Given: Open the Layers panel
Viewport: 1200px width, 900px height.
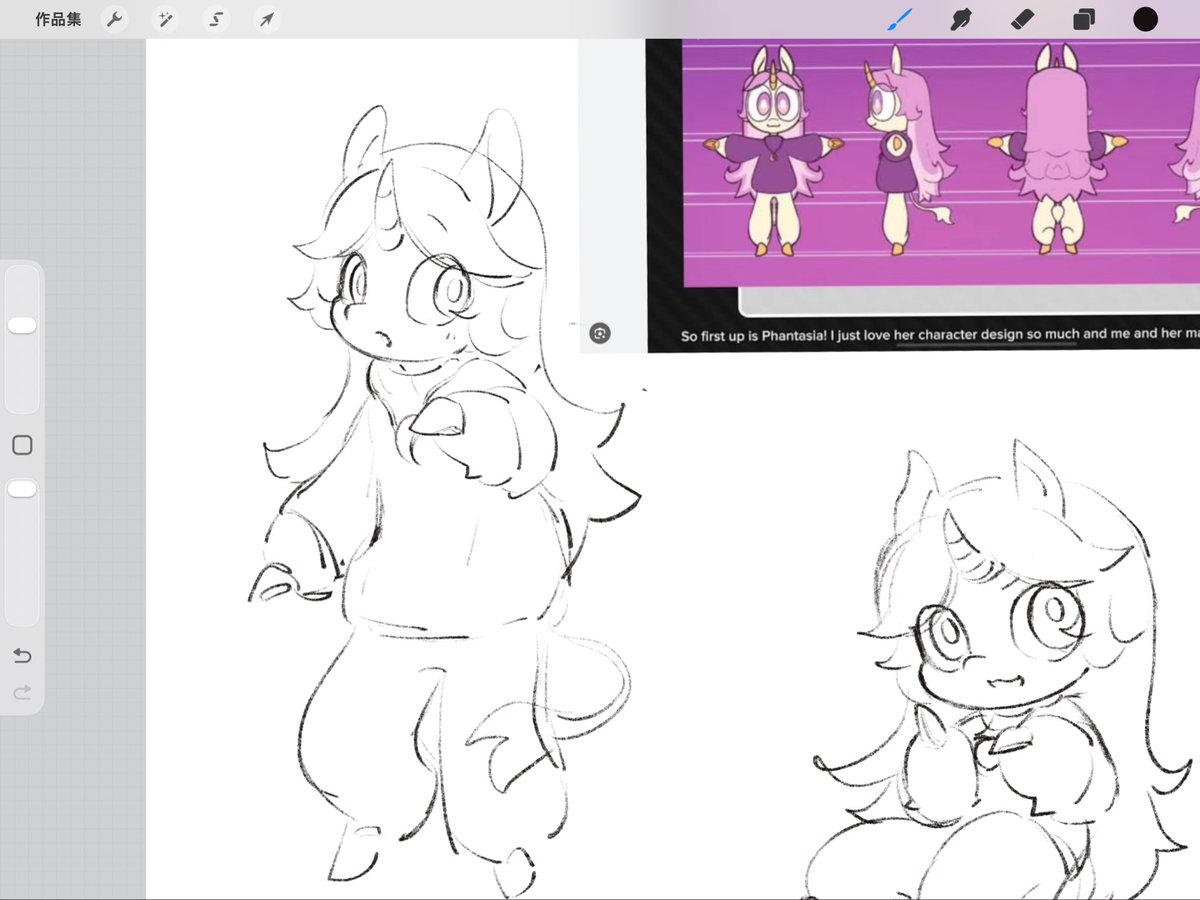Looking at the screenshot, I should click(x=1083, y=19).
